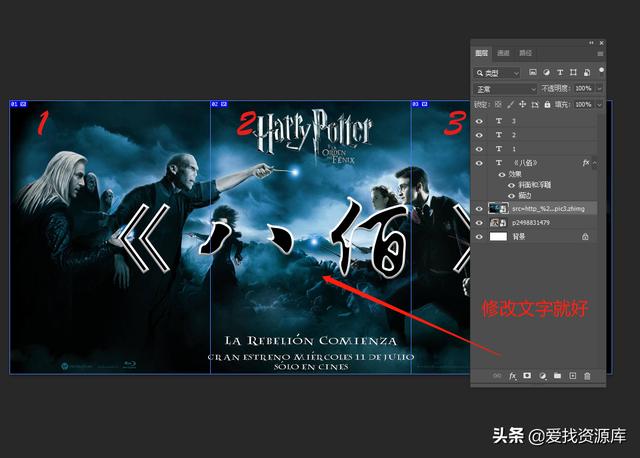Switch to the 图层 Layers tab
This screenshot has height=458, width=640.
point(482,53)
